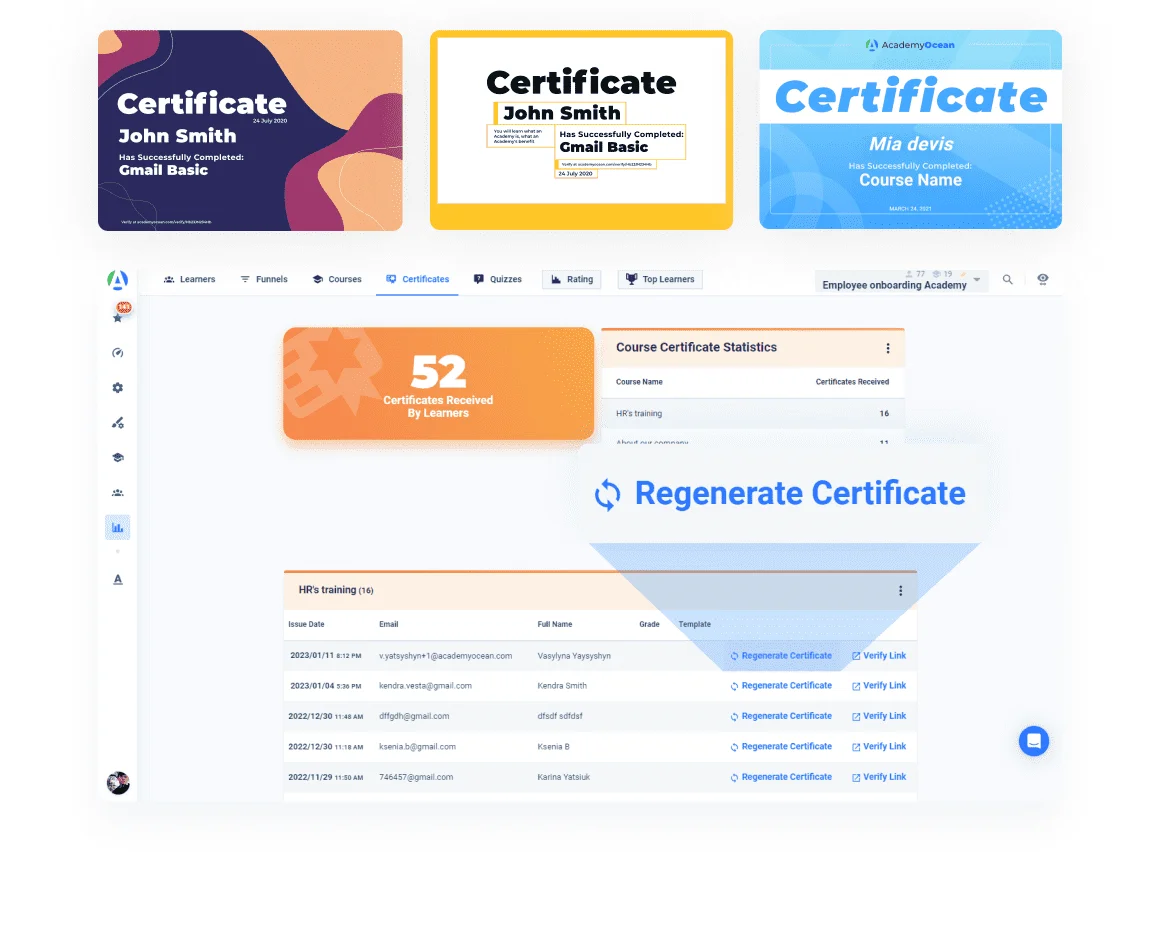Image resolution: width=1160 pixels, height=926 pixels.
Task: Click the AcademyOcean logo in the sidebar
Action: (117, 280)
